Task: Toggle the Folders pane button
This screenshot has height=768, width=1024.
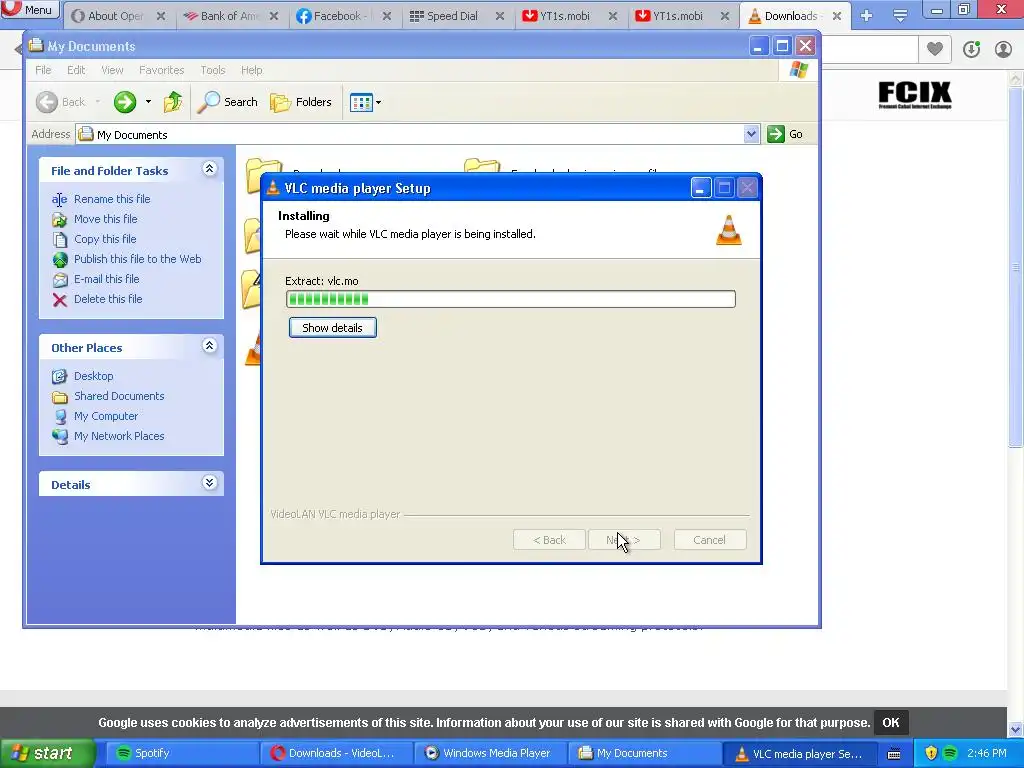Action: (301, 102)
